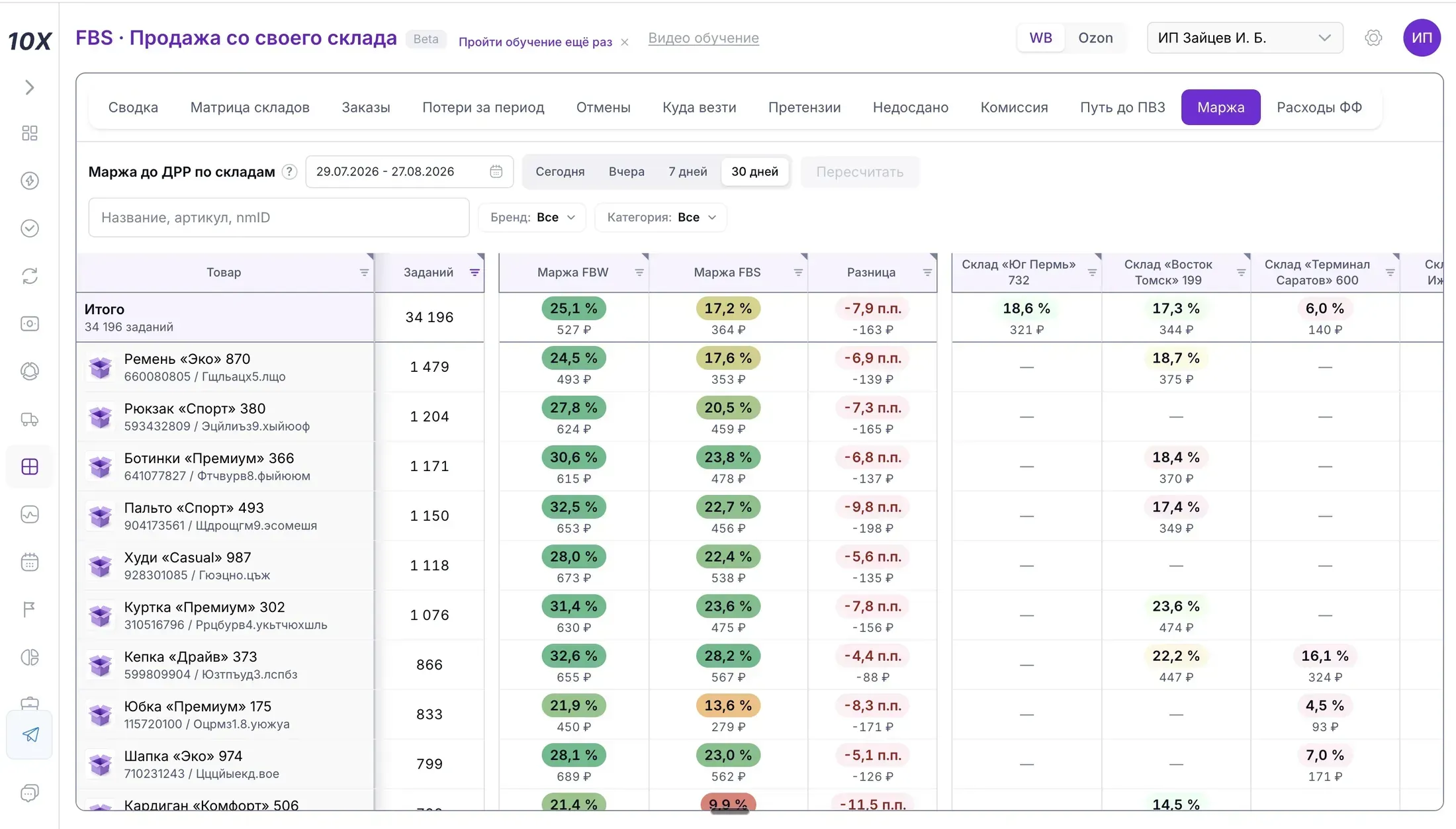Open calendar icon in date range field
1456x829 pixels.
(496, 171)
